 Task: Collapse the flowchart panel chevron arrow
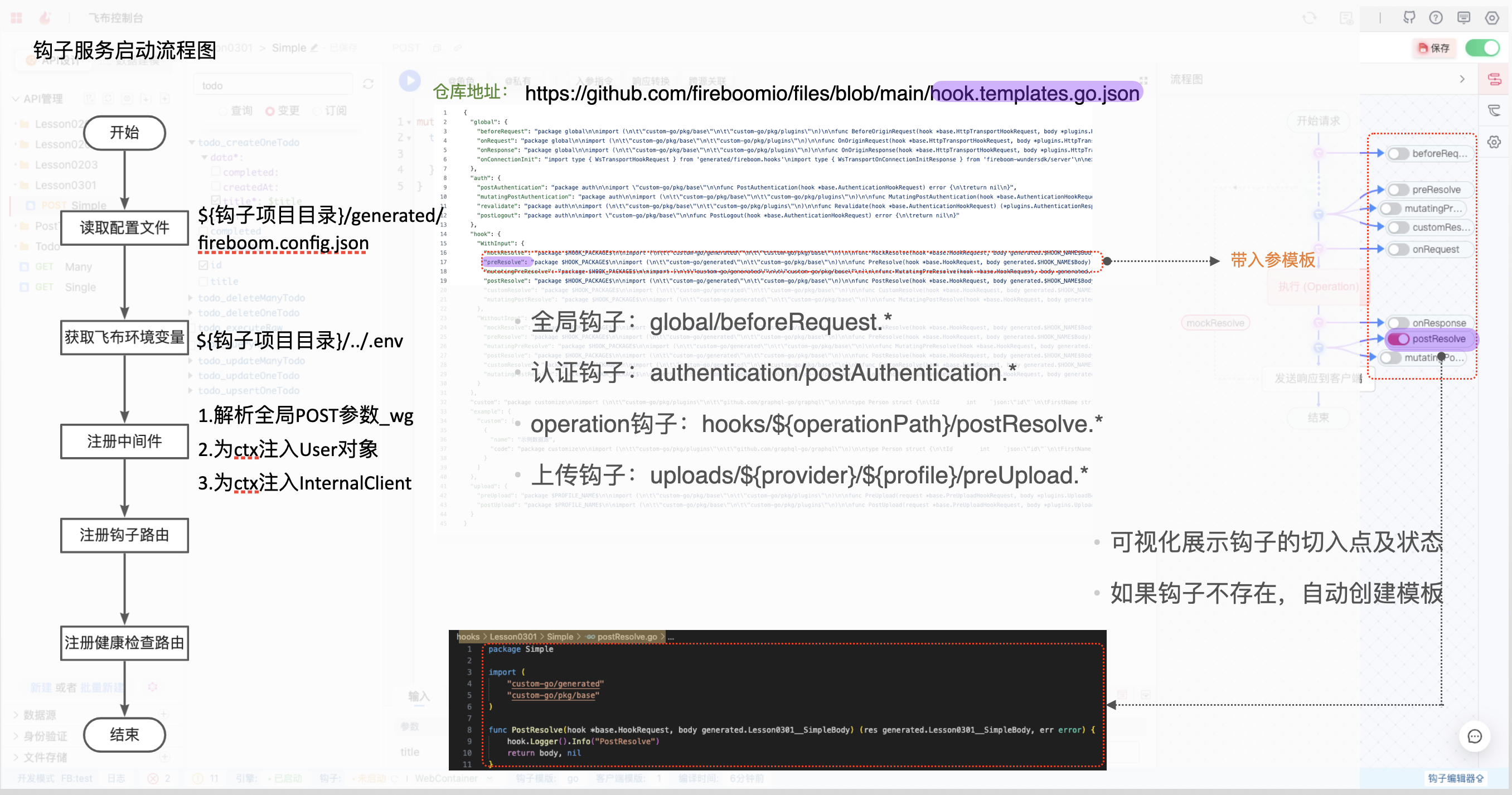pyautogui.click(x=1462, y=79)
